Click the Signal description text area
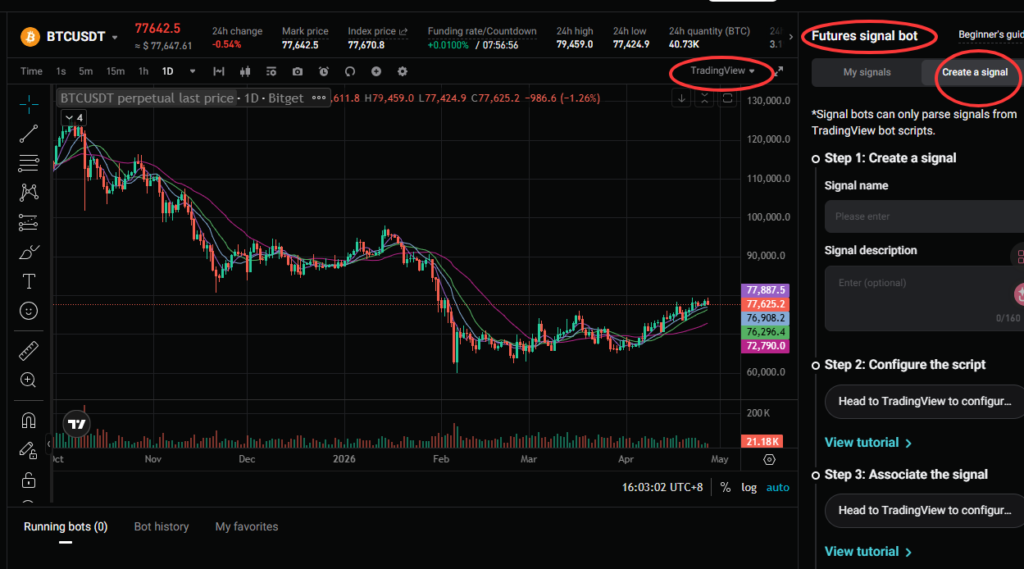 click(924, 298)
